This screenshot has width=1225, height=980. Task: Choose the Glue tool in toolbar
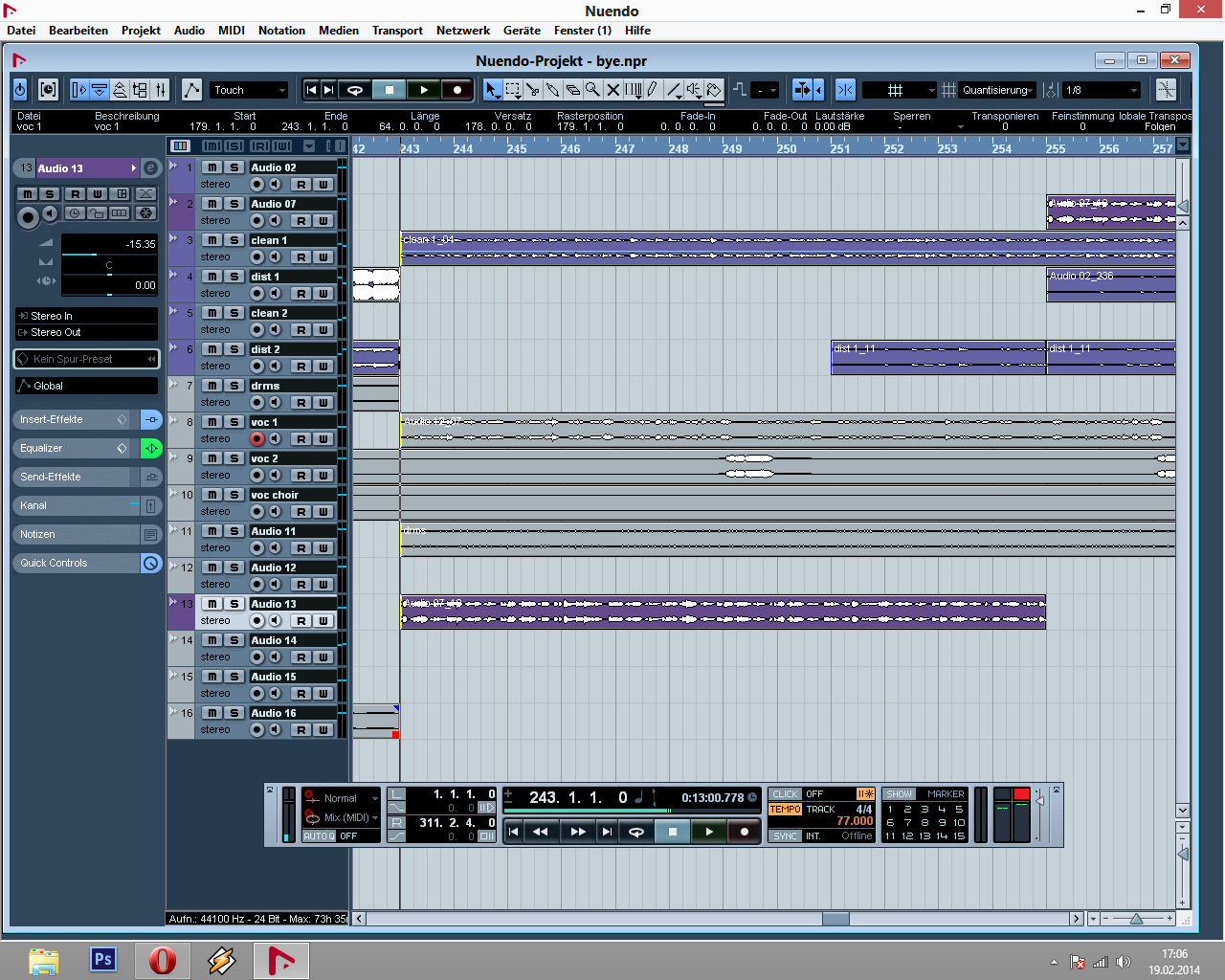click(x=553, y=90)
